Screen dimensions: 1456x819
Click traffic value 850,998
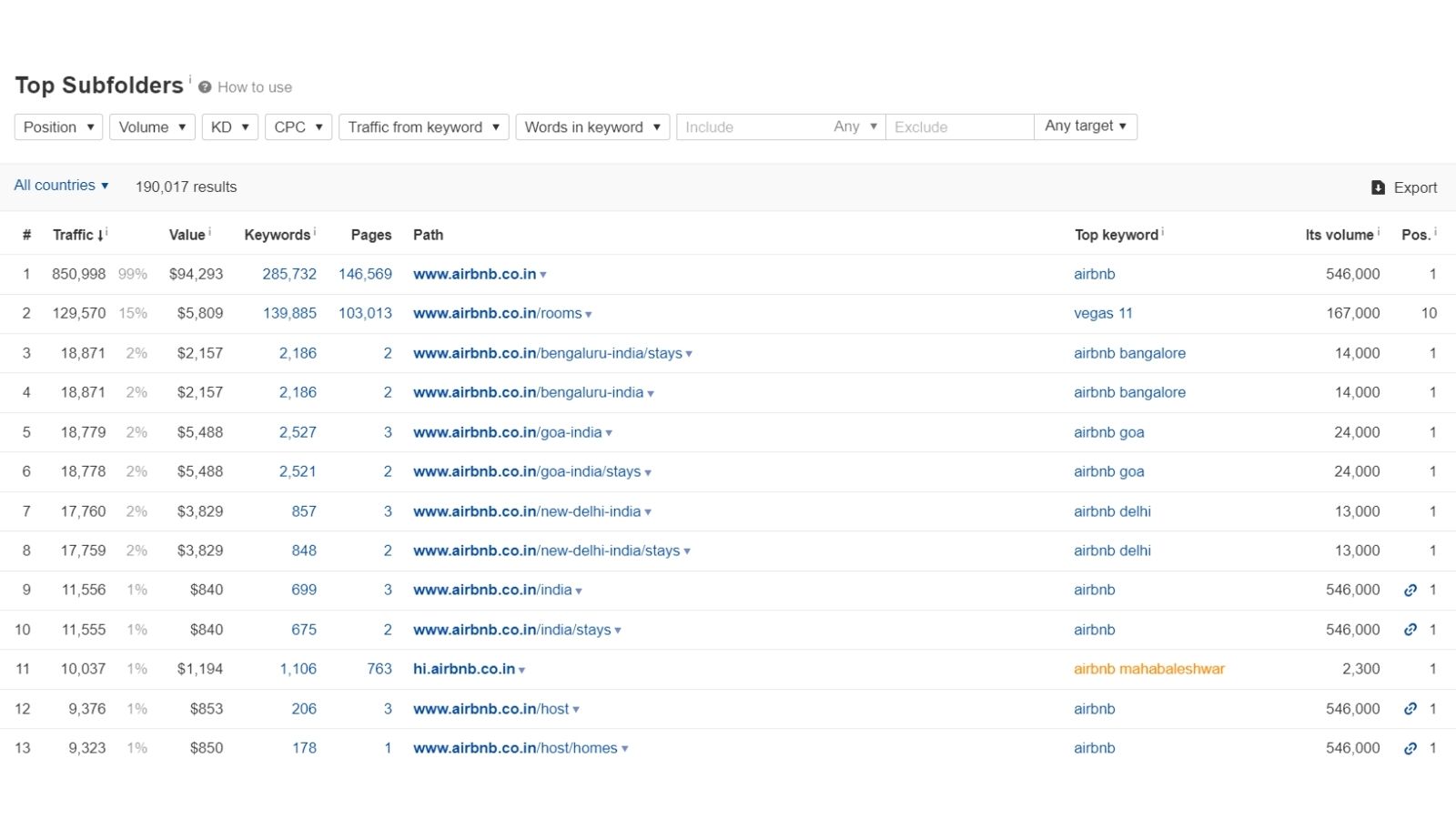[x=78, y=274]
